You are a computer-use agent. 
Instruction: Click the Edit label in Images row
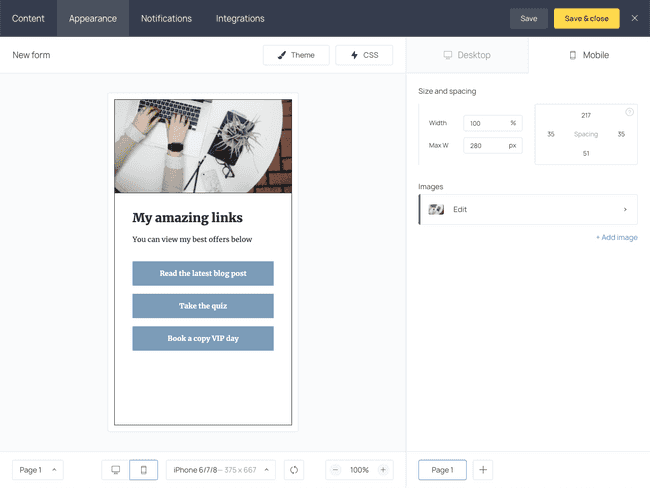tap(460, 209)
